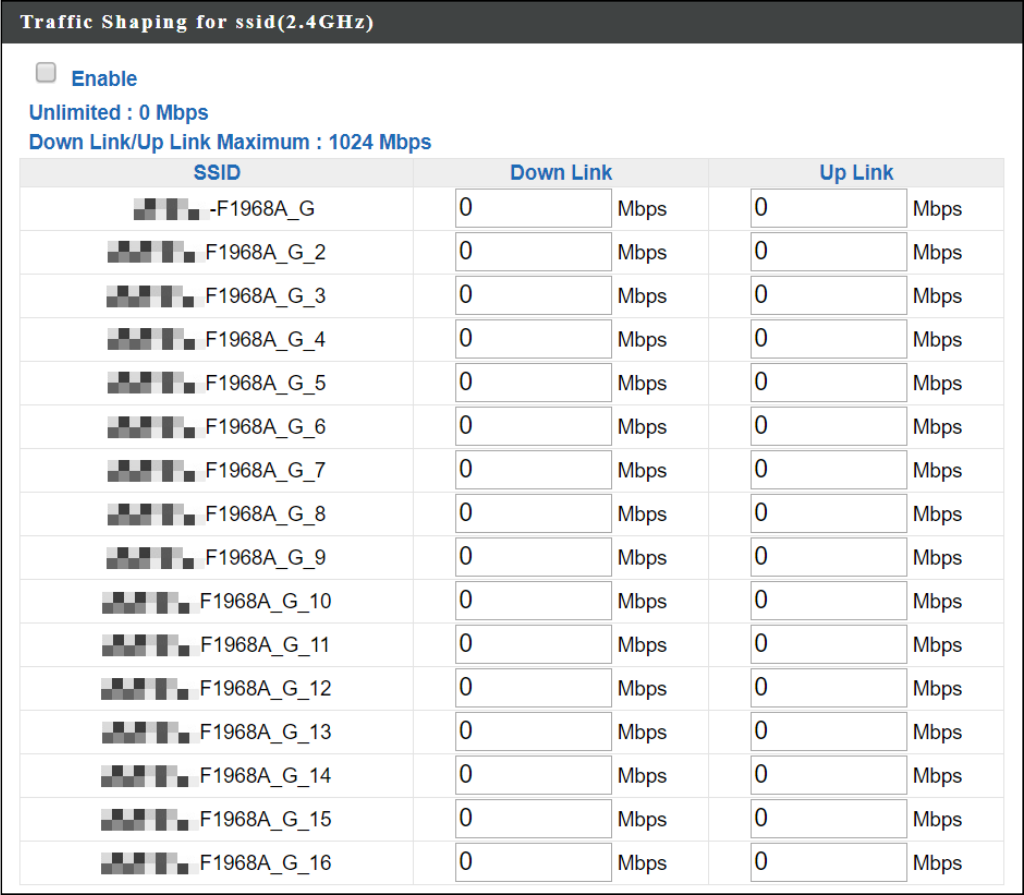Focus the F1968A_G_14 Down Link input

point(533,775)
